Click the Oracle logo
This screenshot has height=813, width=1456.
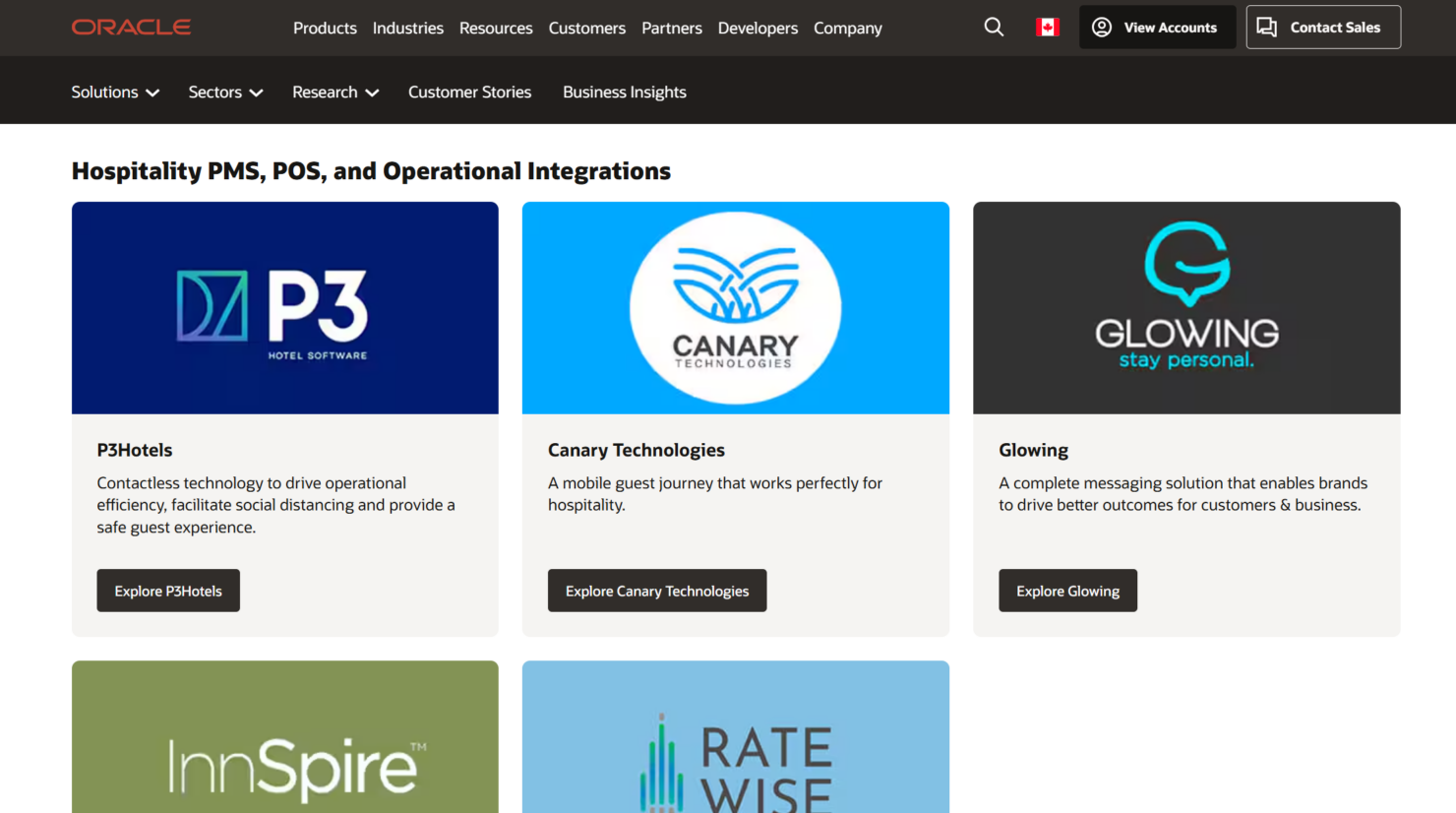click(131, 27)
